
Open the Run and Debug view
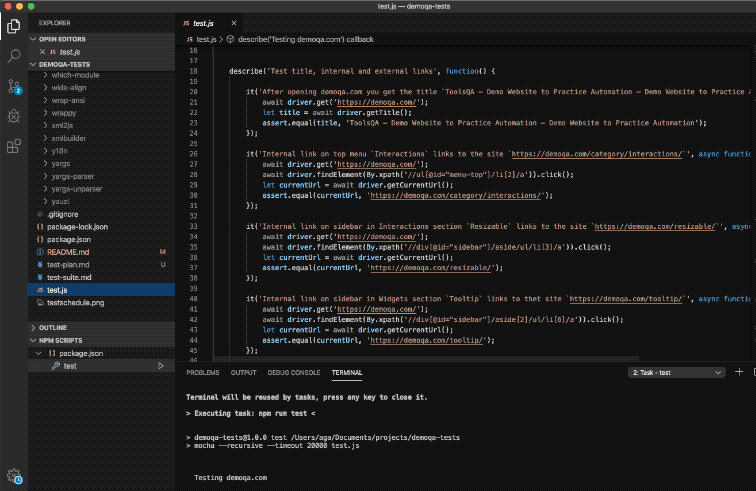pyautogui.click(x=14, y=116)
